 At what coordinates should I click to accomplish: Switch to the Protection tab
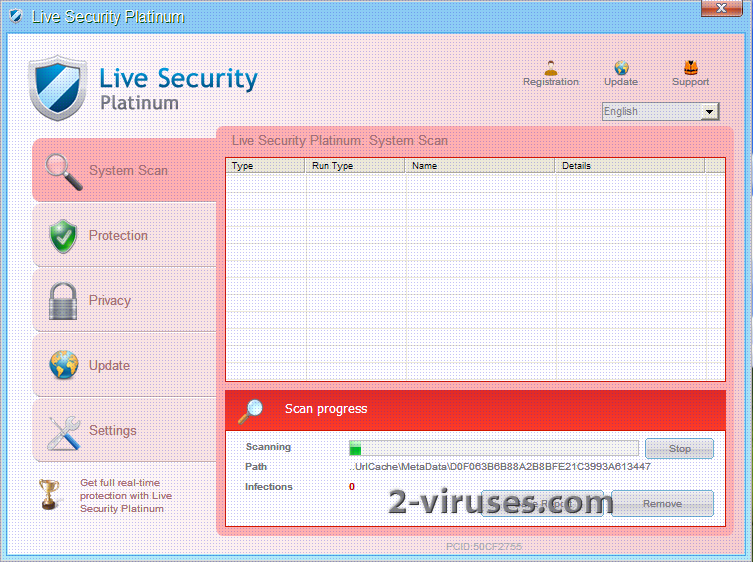click(x=125, y=235)
